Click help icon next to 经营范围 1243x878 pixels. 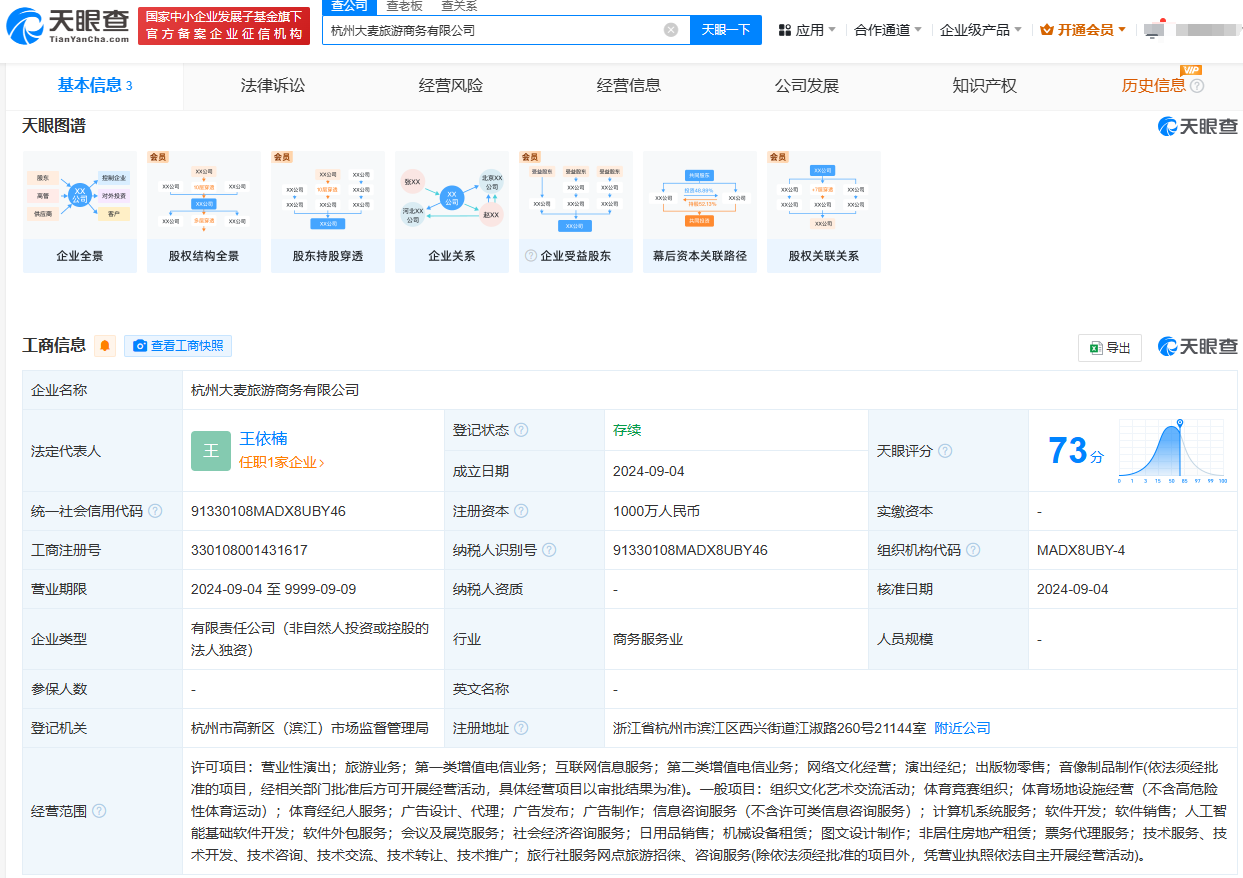click(x=99, y=811)
